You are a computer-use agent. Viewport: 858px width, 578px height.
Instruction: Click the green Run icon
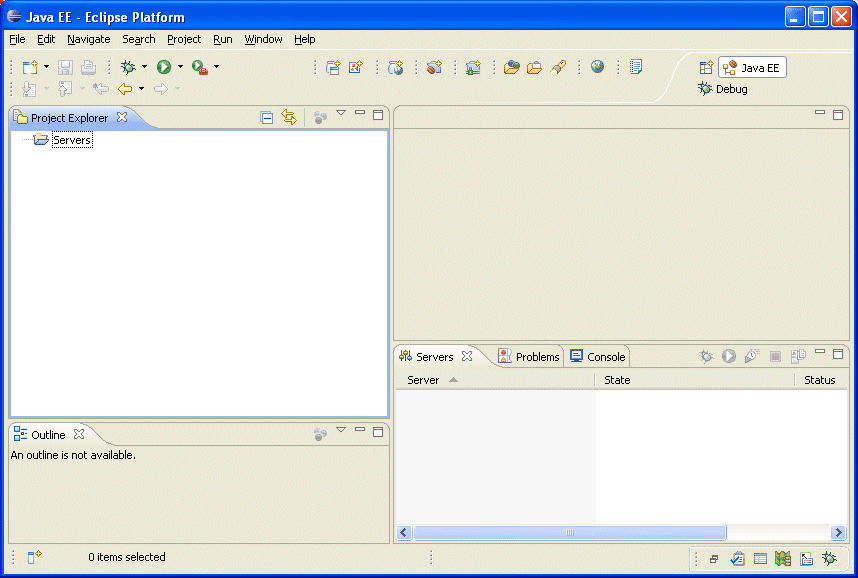coord(164,67)
